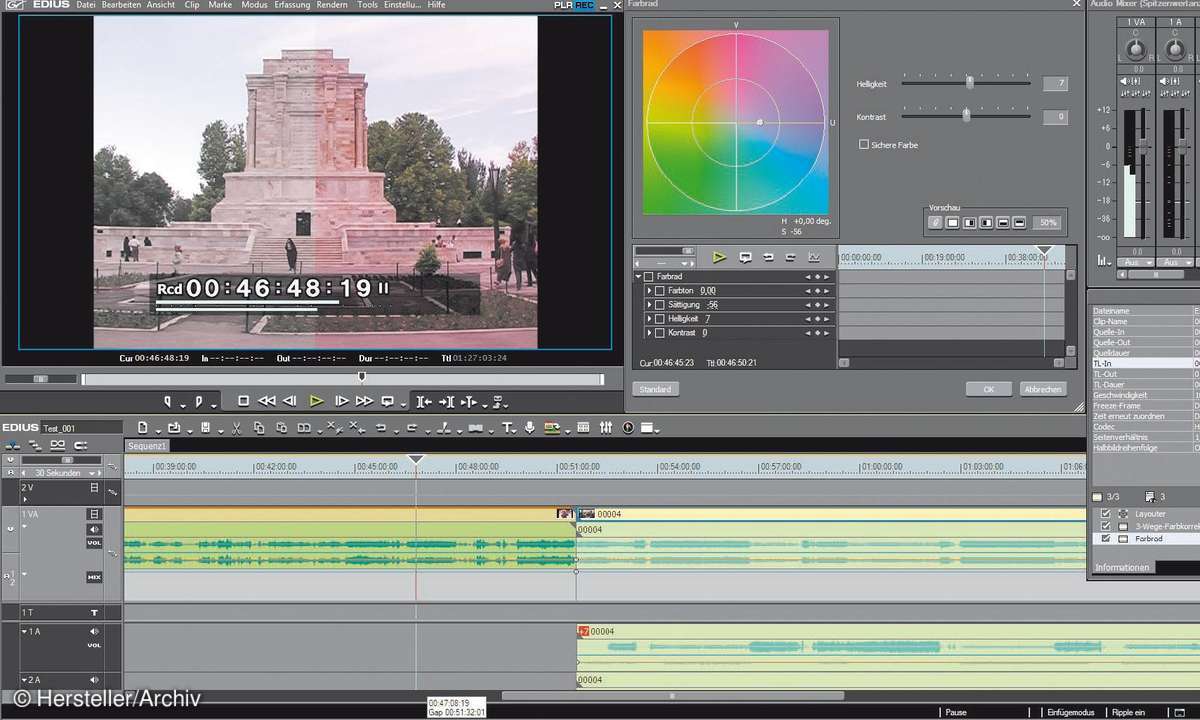Select the left-half split Vorschau preview icon

[970, 222]
